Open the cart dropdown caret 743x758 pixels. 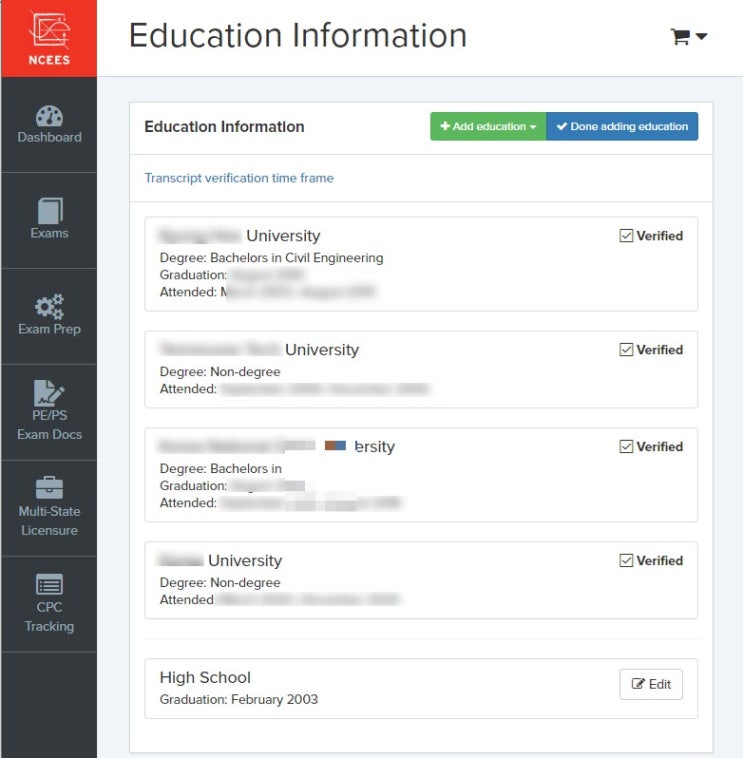tap(702, 37)
